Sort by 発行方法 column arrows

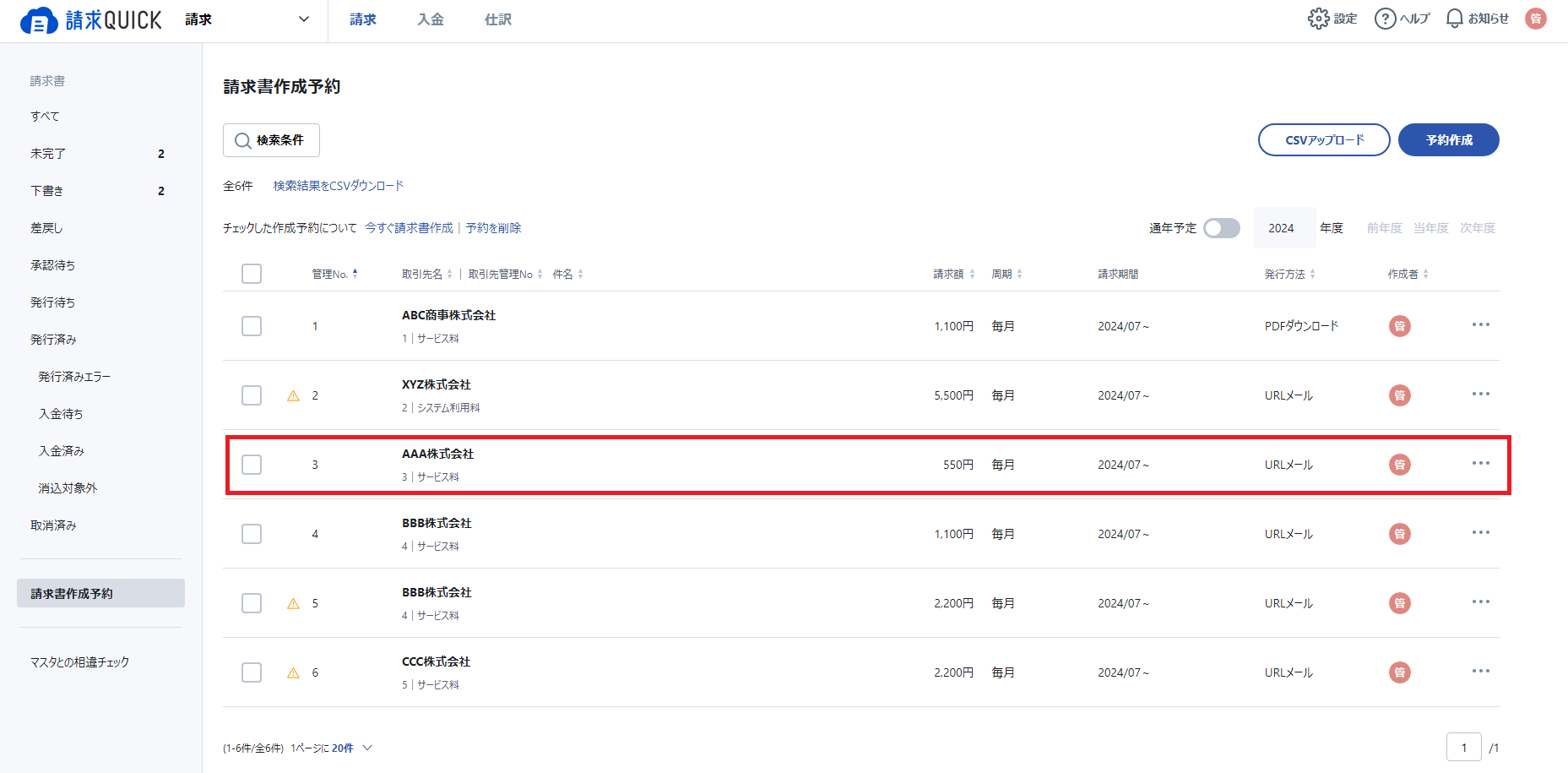click(1312, 274)
